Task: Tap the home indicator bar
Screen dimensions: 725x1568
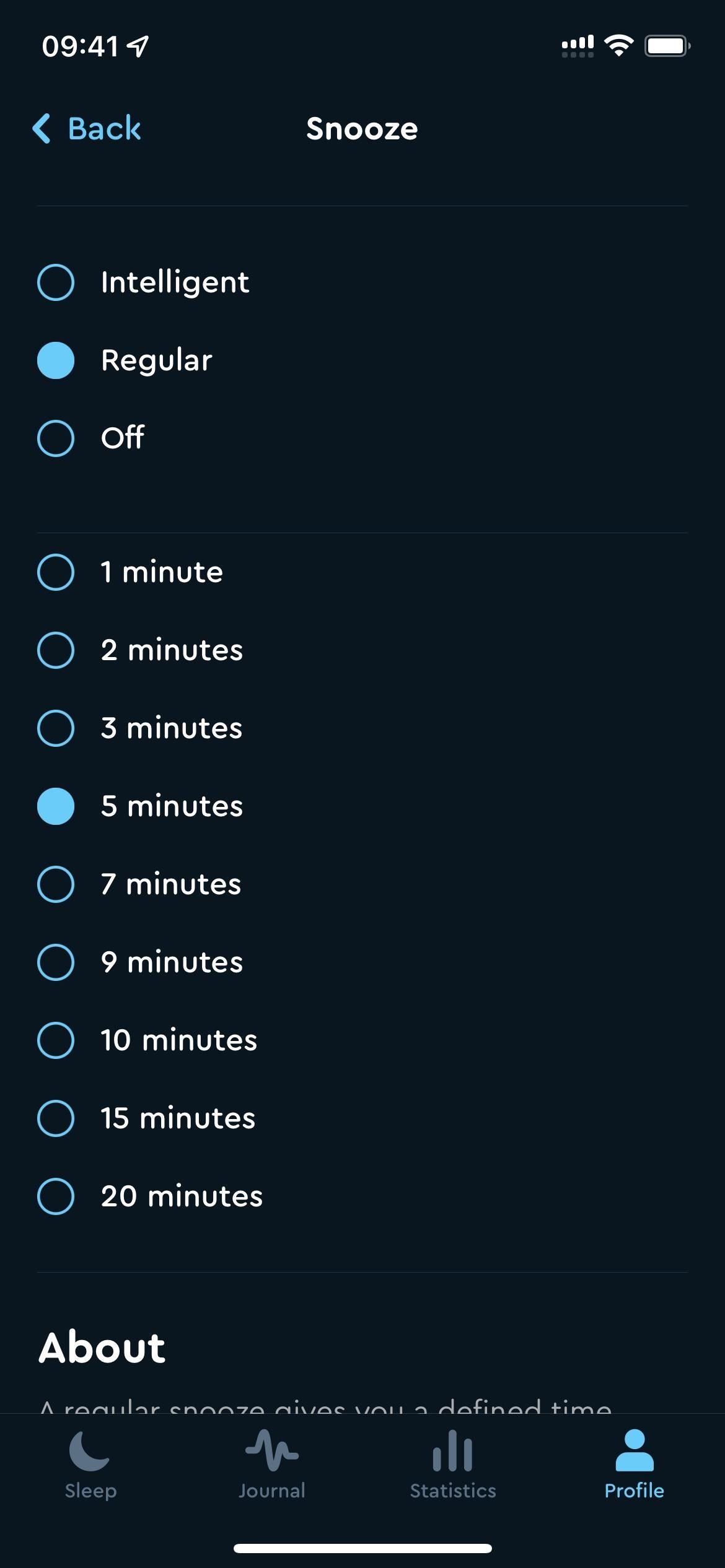Action: click(x=362, y=1549)
